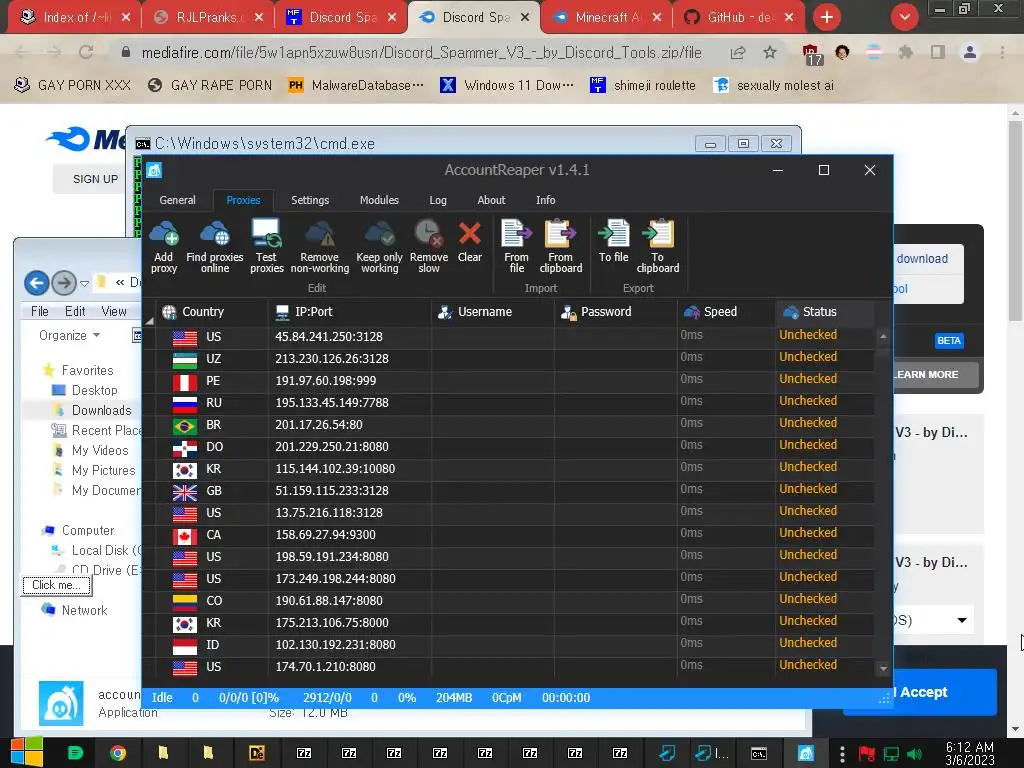Bookmark page with star icon
Image resolution: width=1024 pixels, height=768 pixels.
(x=770, y=53)
